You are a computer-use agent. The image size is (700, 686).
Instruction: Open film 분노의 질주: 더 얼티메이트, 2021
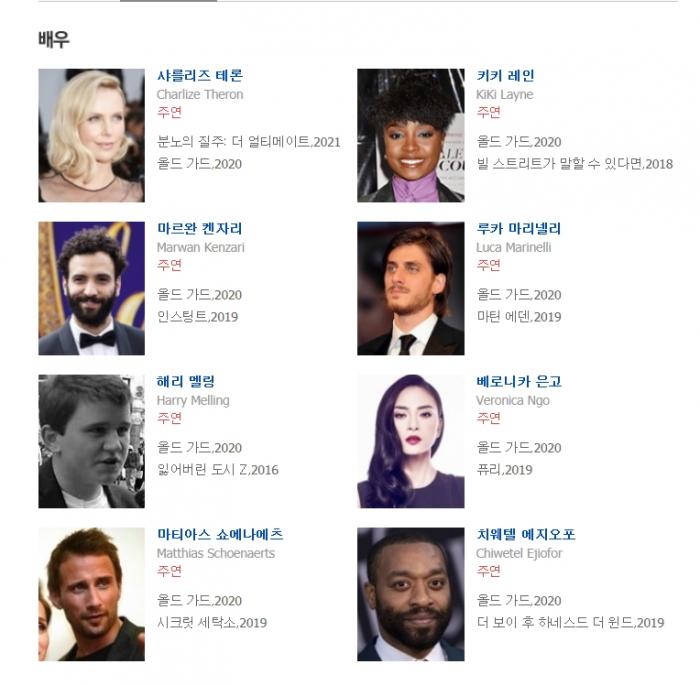pos(249,142)
